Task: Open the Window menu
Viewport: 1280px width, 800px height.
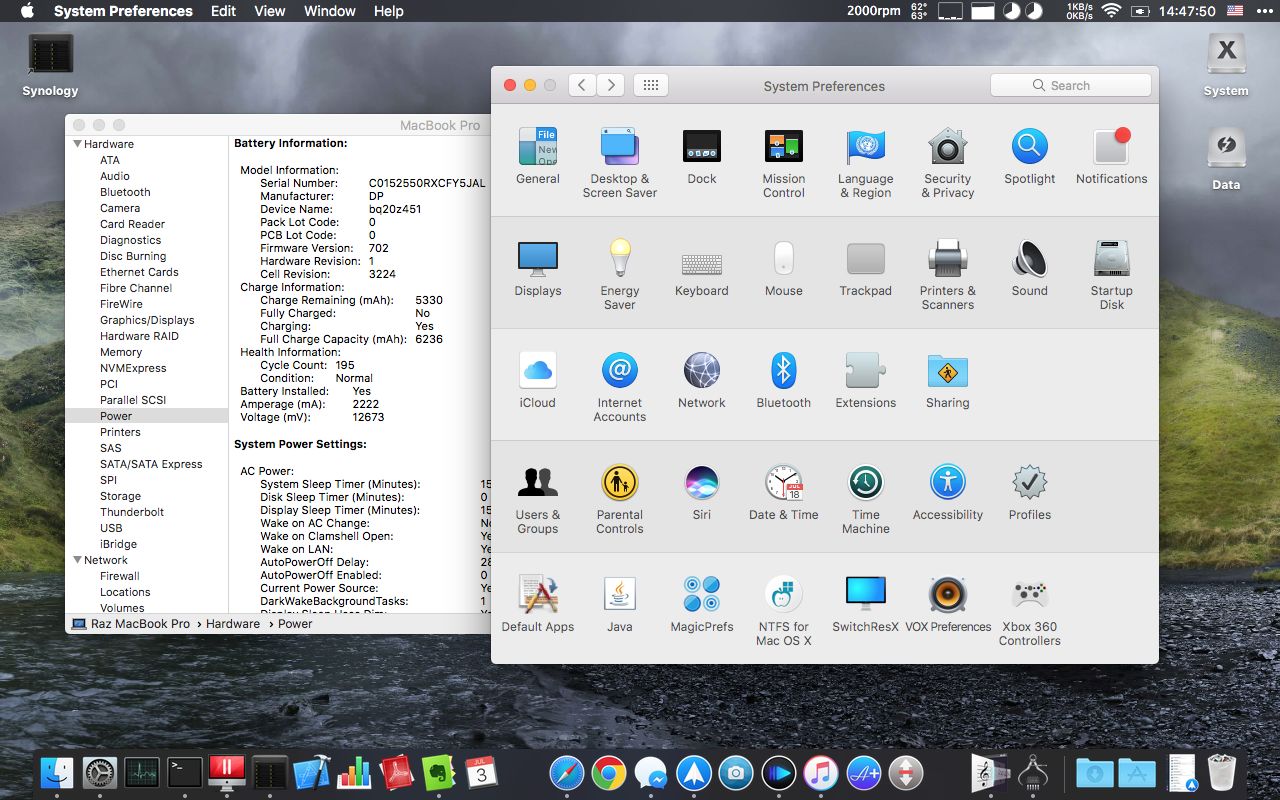Action: [329, 11]
